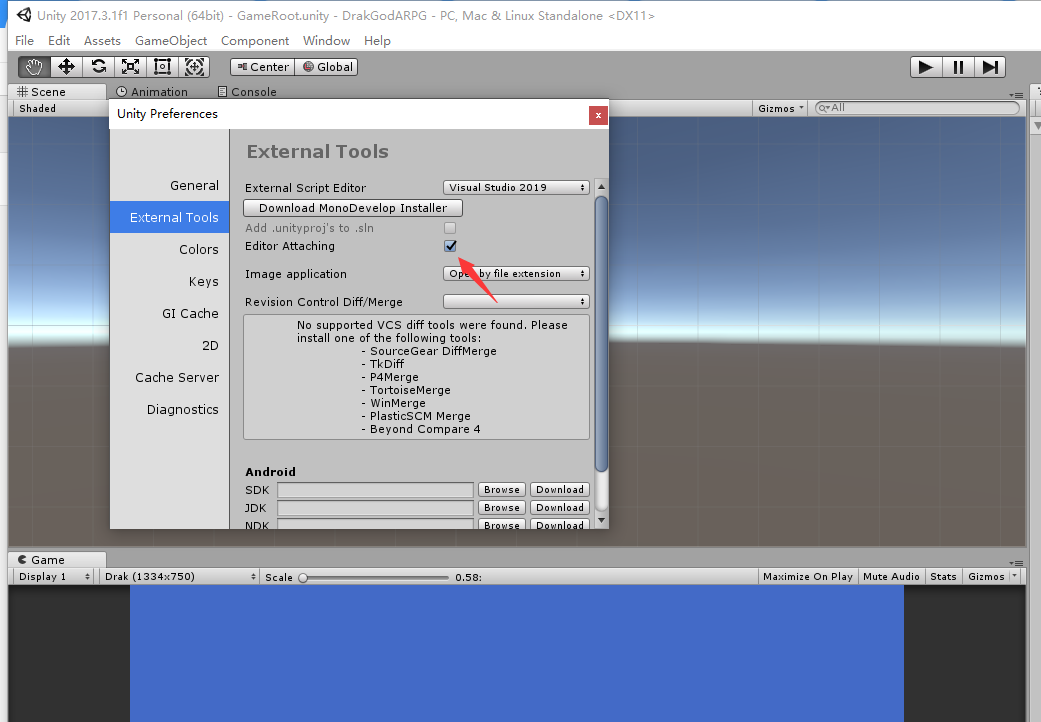The image size is (1041, 722).
Task: Select the Scale tool
Action: 130,66
